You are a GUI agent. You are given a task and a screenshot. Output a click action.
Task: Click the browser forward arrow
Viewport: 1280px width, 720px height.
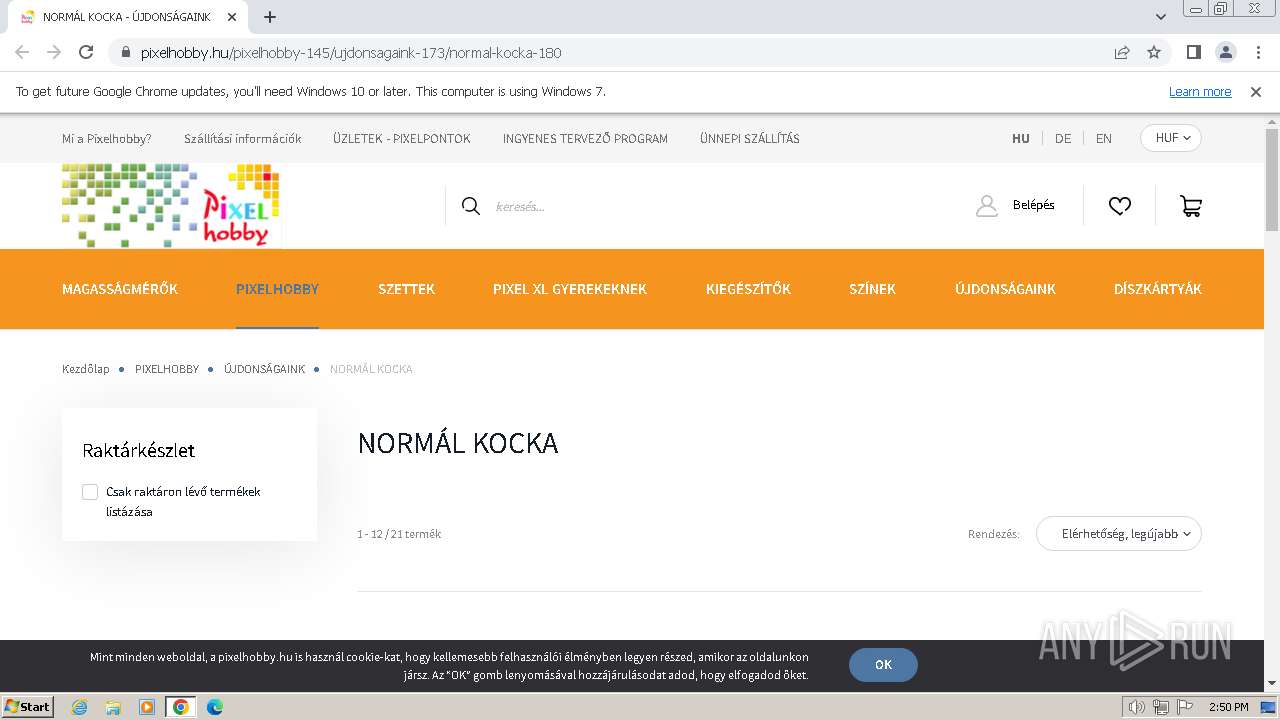[x=54, y=52]
